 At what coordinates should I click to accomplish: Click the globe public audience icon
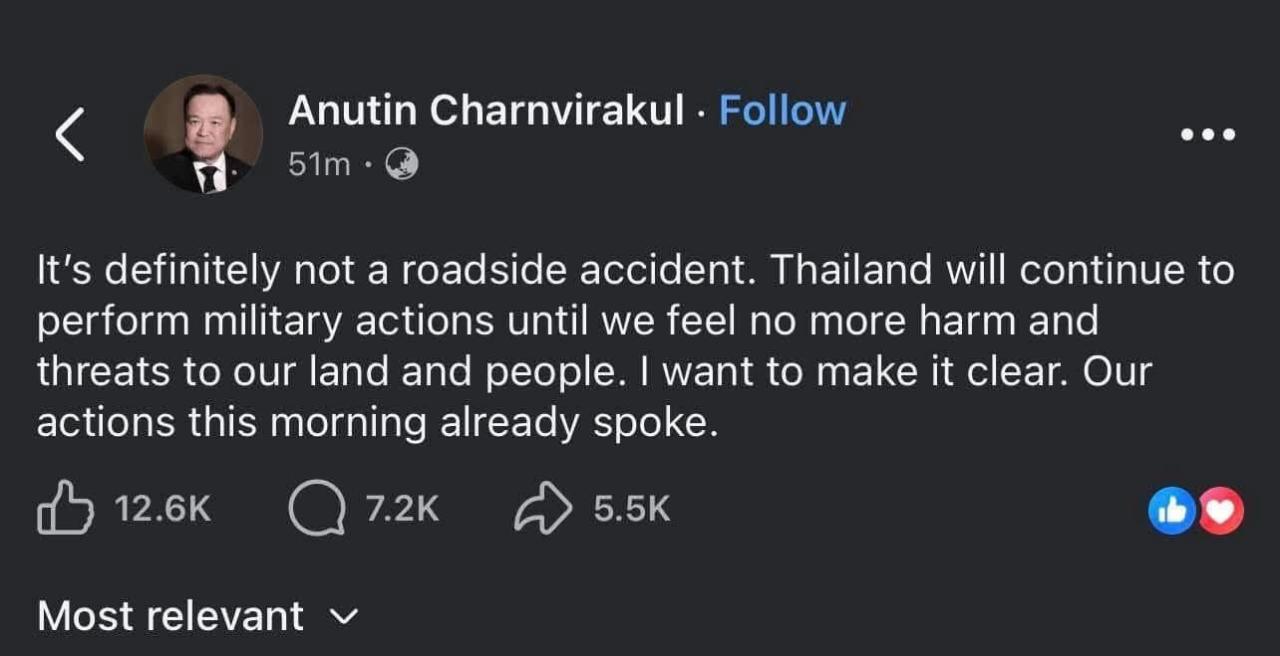click(401, 163)
